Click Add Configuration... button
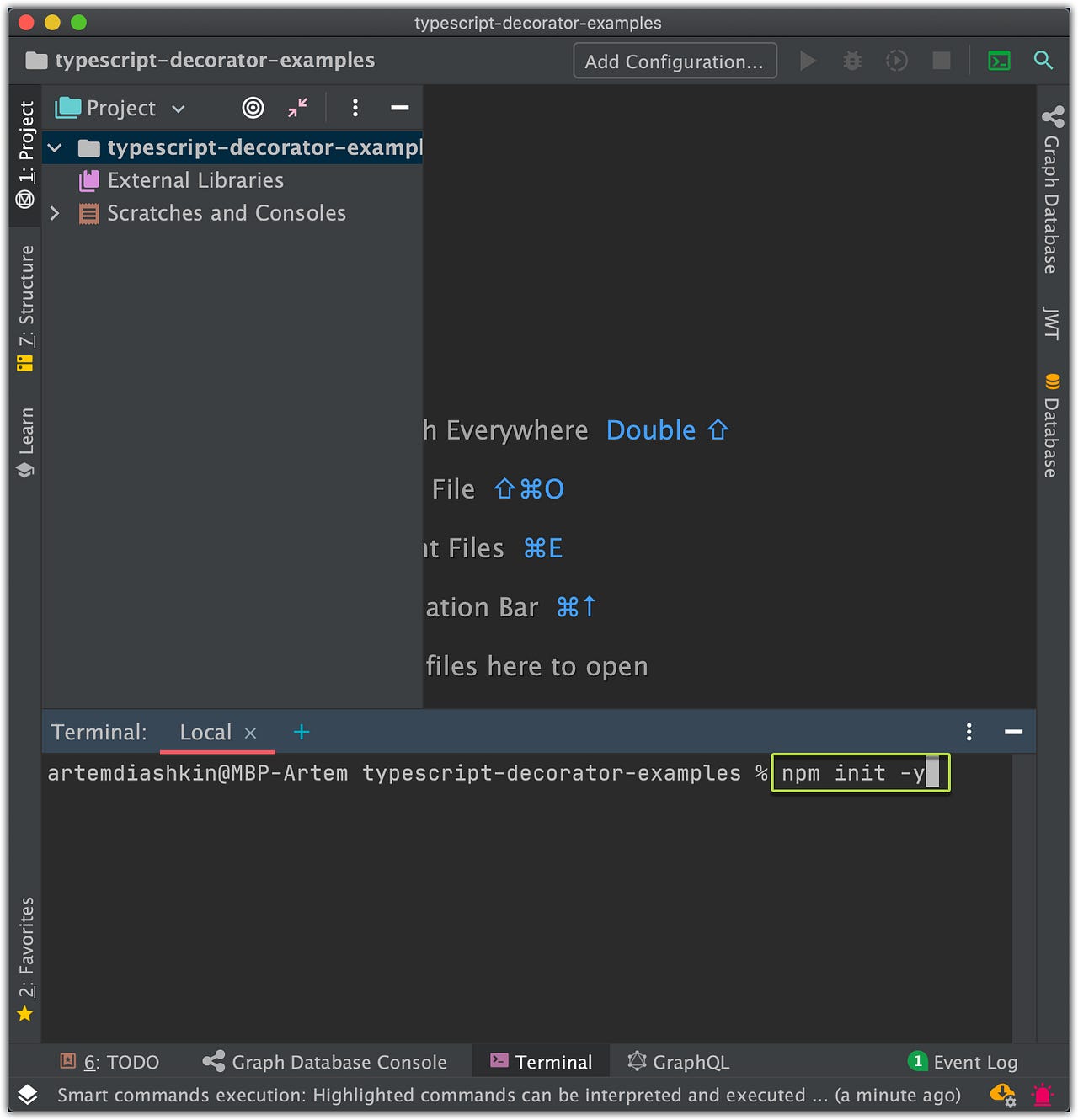1078x1120 pixels. [x=675, y=61]
